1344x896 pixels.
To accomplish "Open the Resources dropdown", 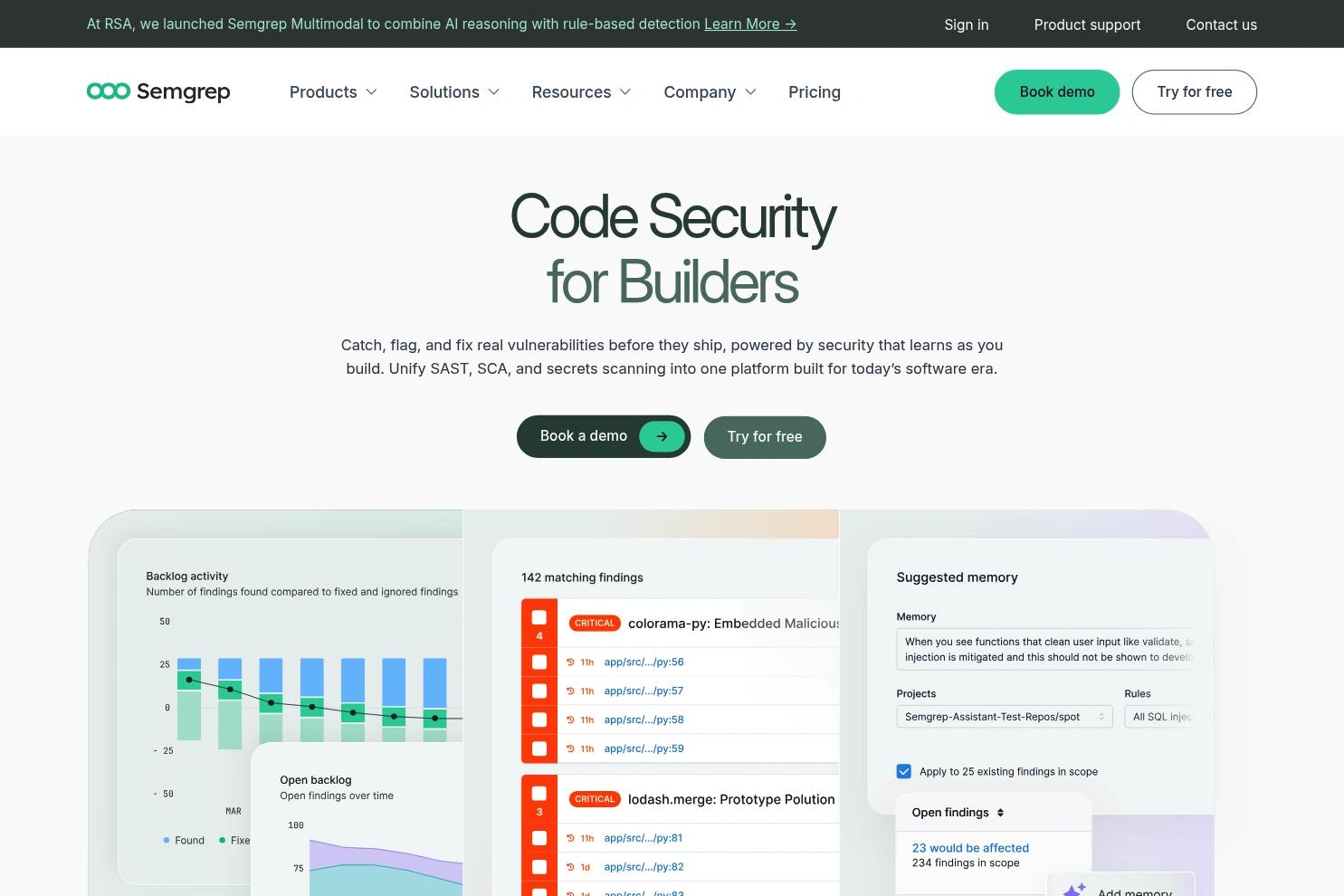I will 581,92.
